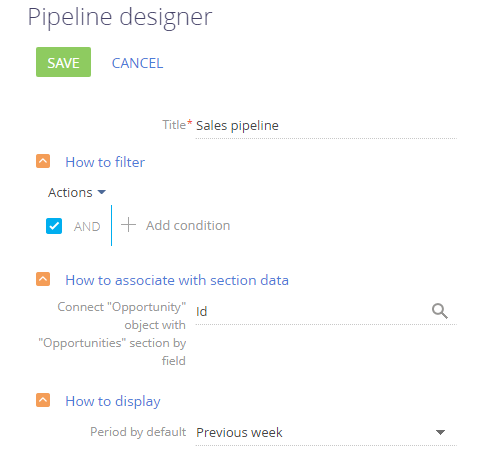Click How to associate with section data heading
The height and width of the screenshot is (451, 482).
pos(177,280)
